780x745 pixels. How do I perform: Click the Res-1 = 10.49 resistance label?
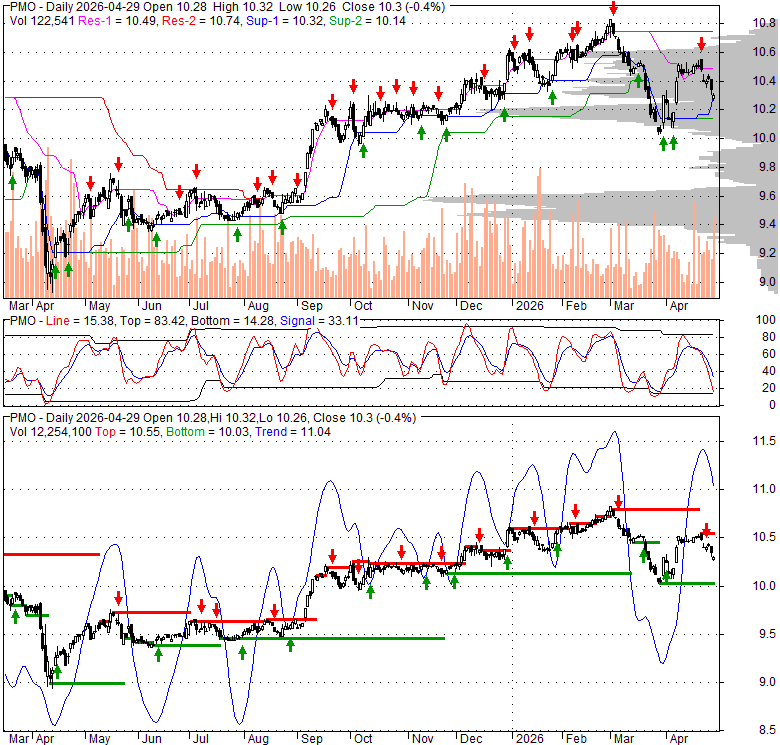[x=118, y=21]
